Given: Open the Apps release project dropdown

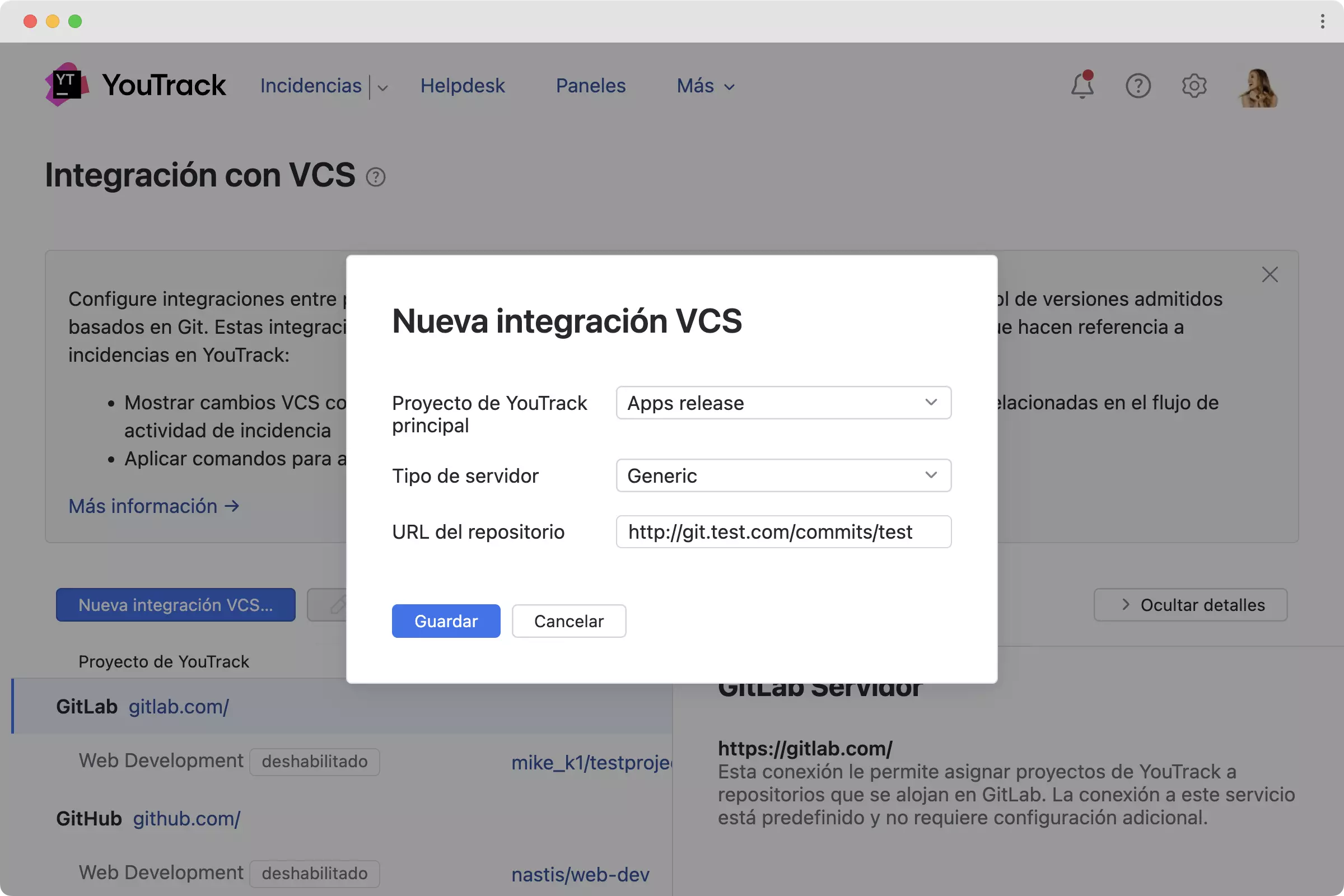Looking at the screenshot, I should pyautogui.click(x=783, y=403).
